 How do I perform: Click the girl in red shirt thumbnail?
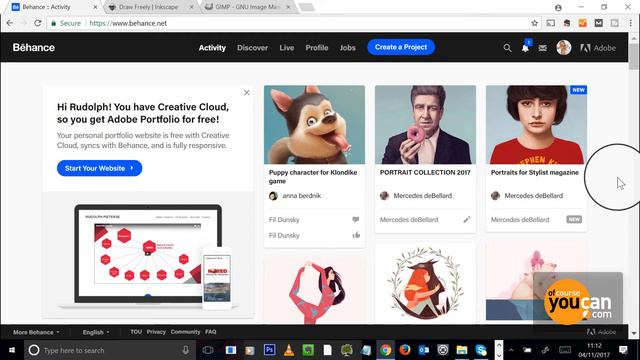coord(536,124)
